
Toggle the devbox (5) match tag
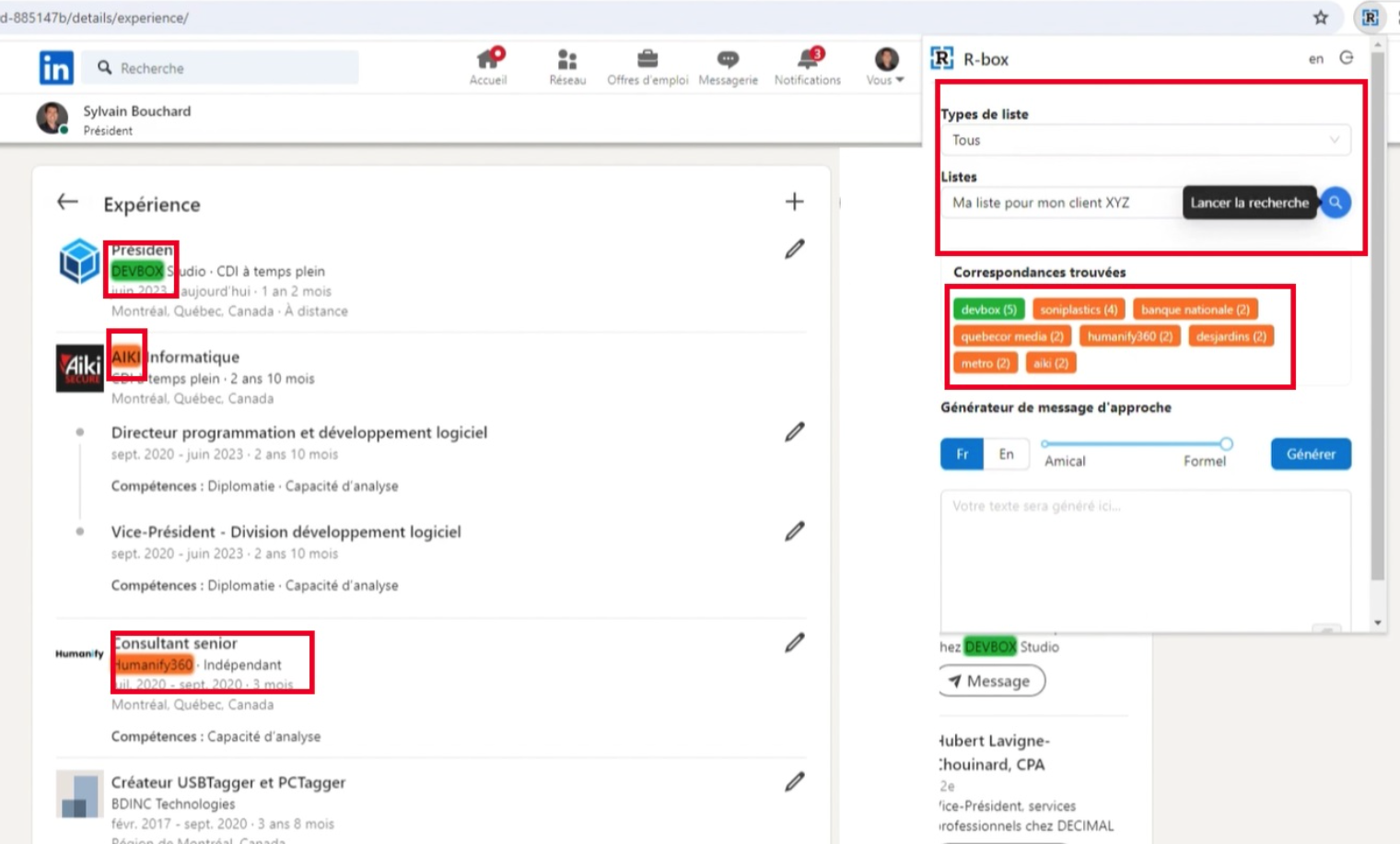988,310
